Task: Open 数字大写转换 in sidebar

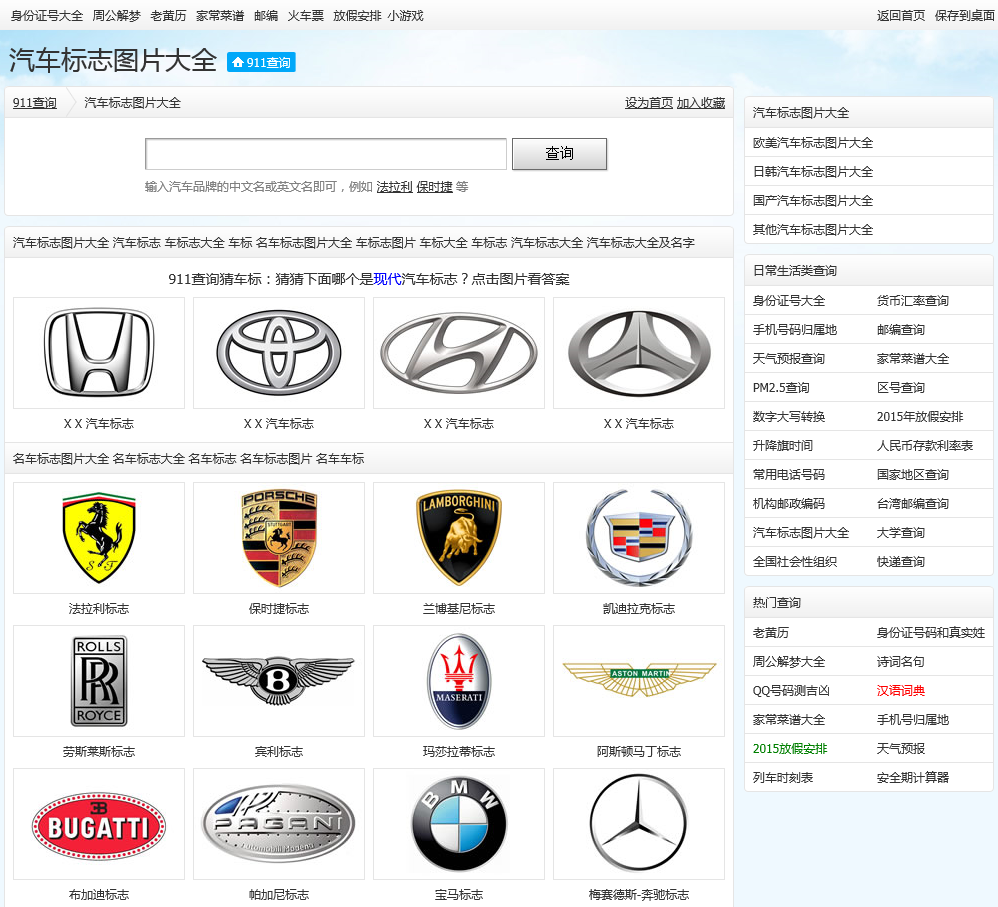Action: [789, 416]
